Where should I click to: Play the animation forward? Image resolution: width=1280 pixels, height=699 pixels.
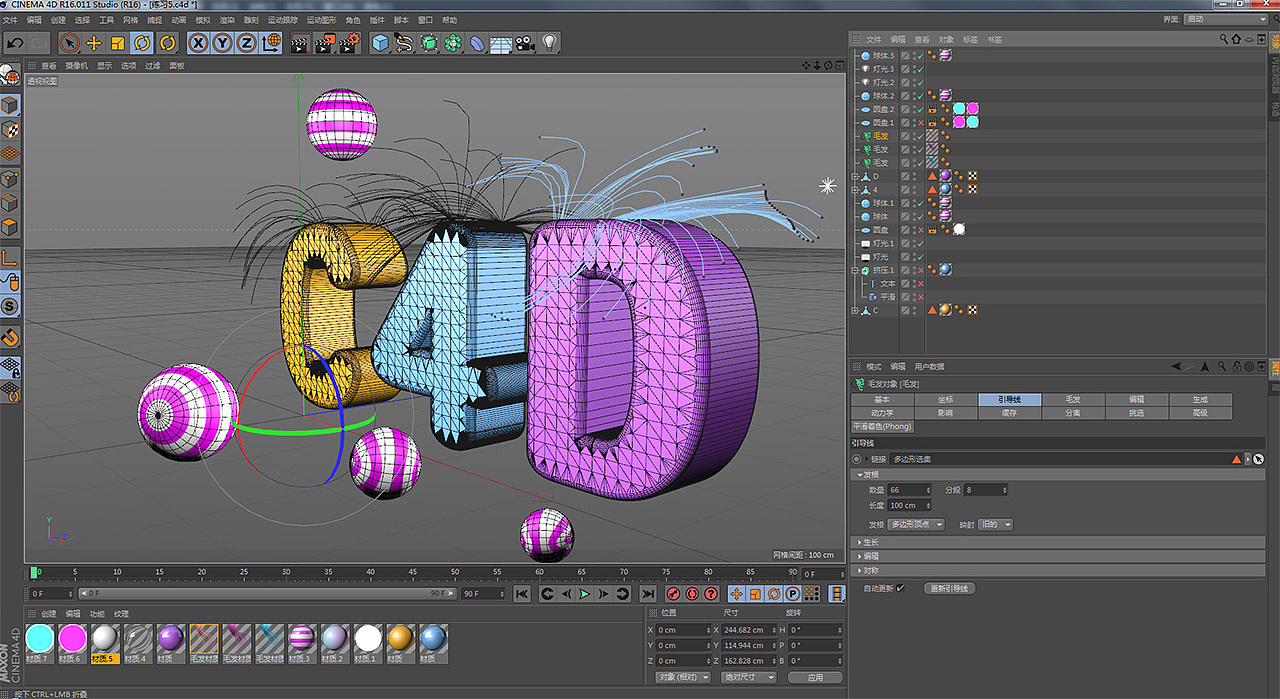[585, 594]
